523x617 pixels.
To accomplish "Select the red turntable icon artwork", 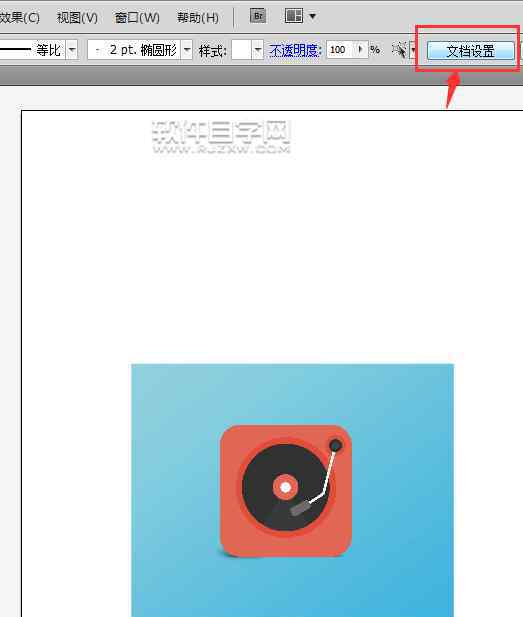I will click(x=286, y=491).
